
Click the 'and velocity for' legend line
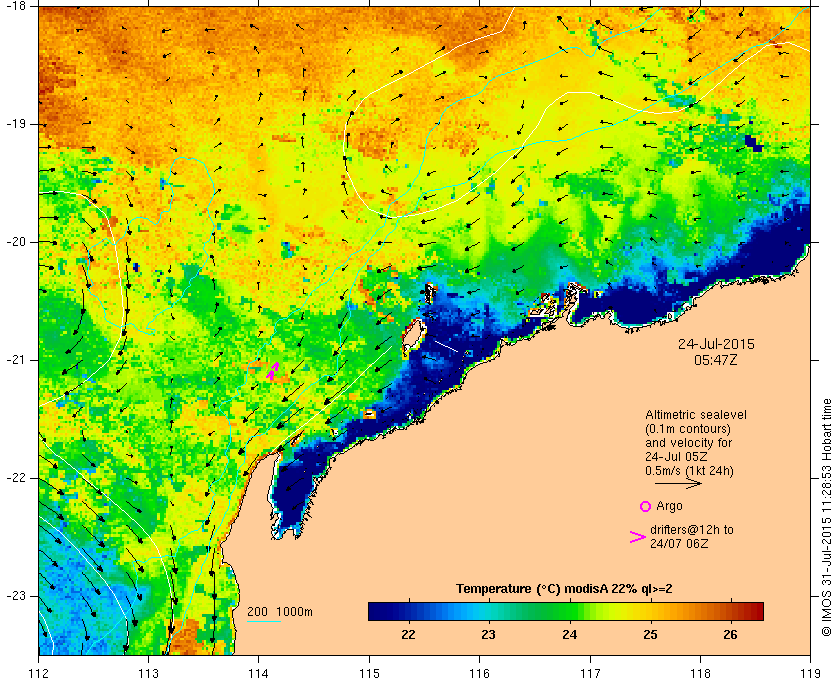688,443
